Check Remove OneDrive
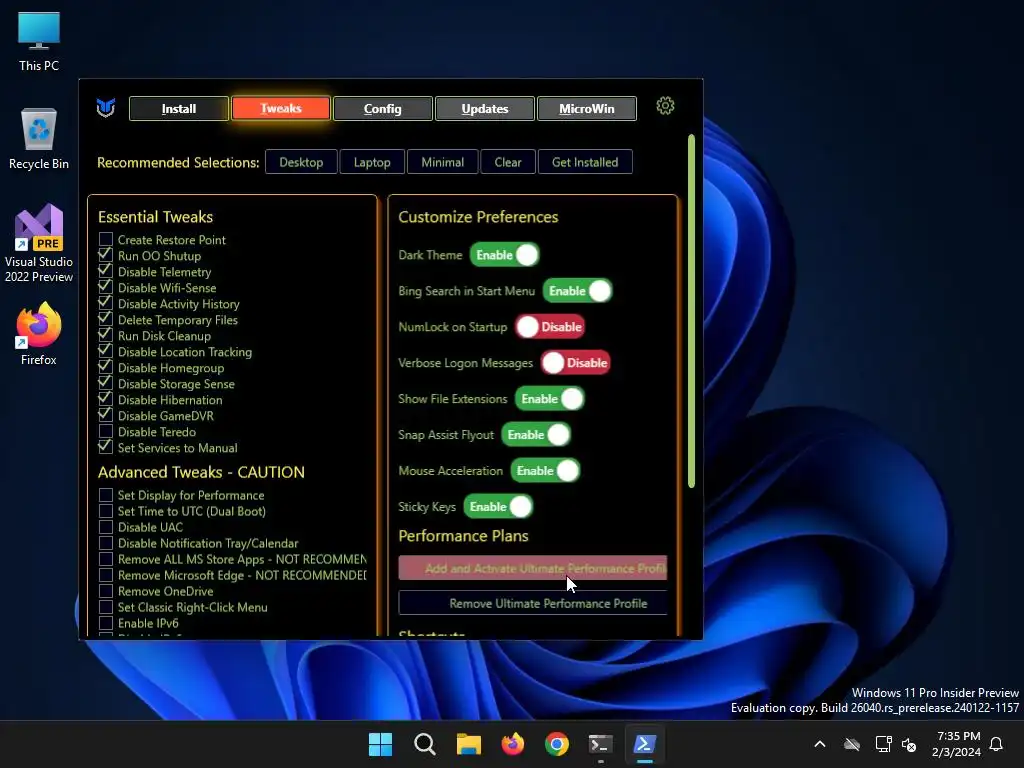The image size is (1024, 768). coord(106,591)
